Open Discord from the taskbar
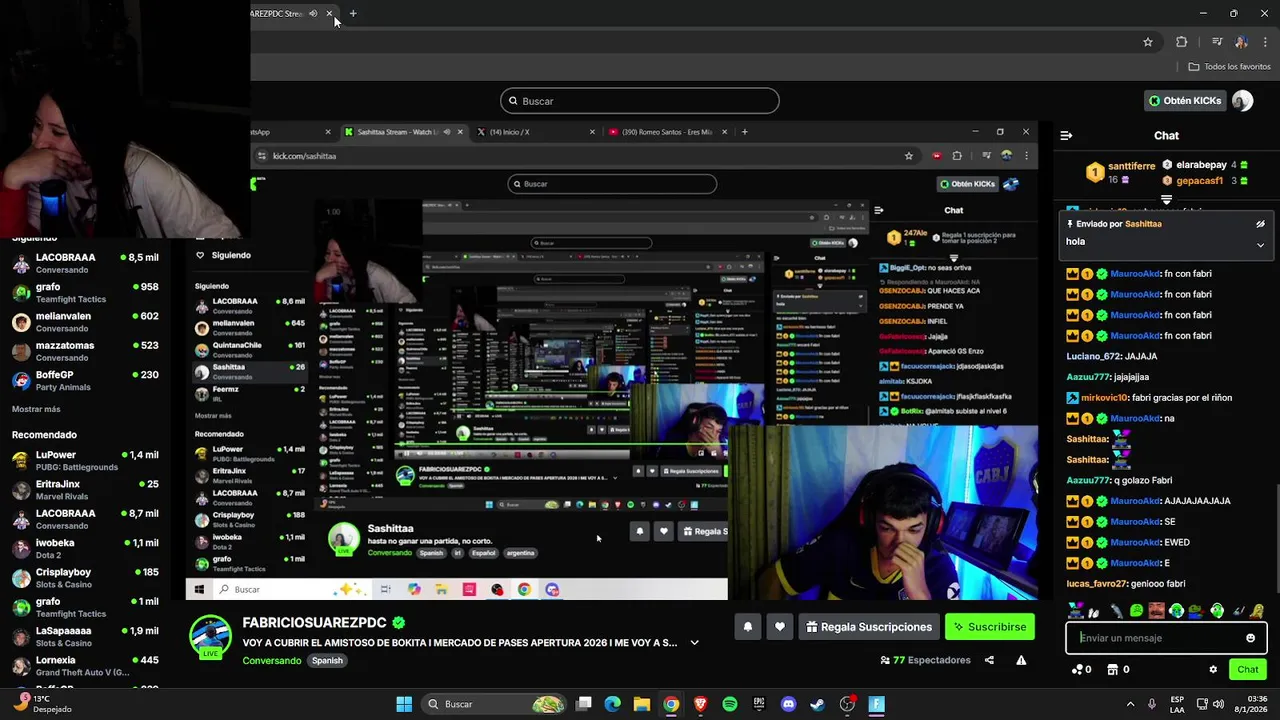Viewport: 1280px width, 720px height. (x=788, y=704)
